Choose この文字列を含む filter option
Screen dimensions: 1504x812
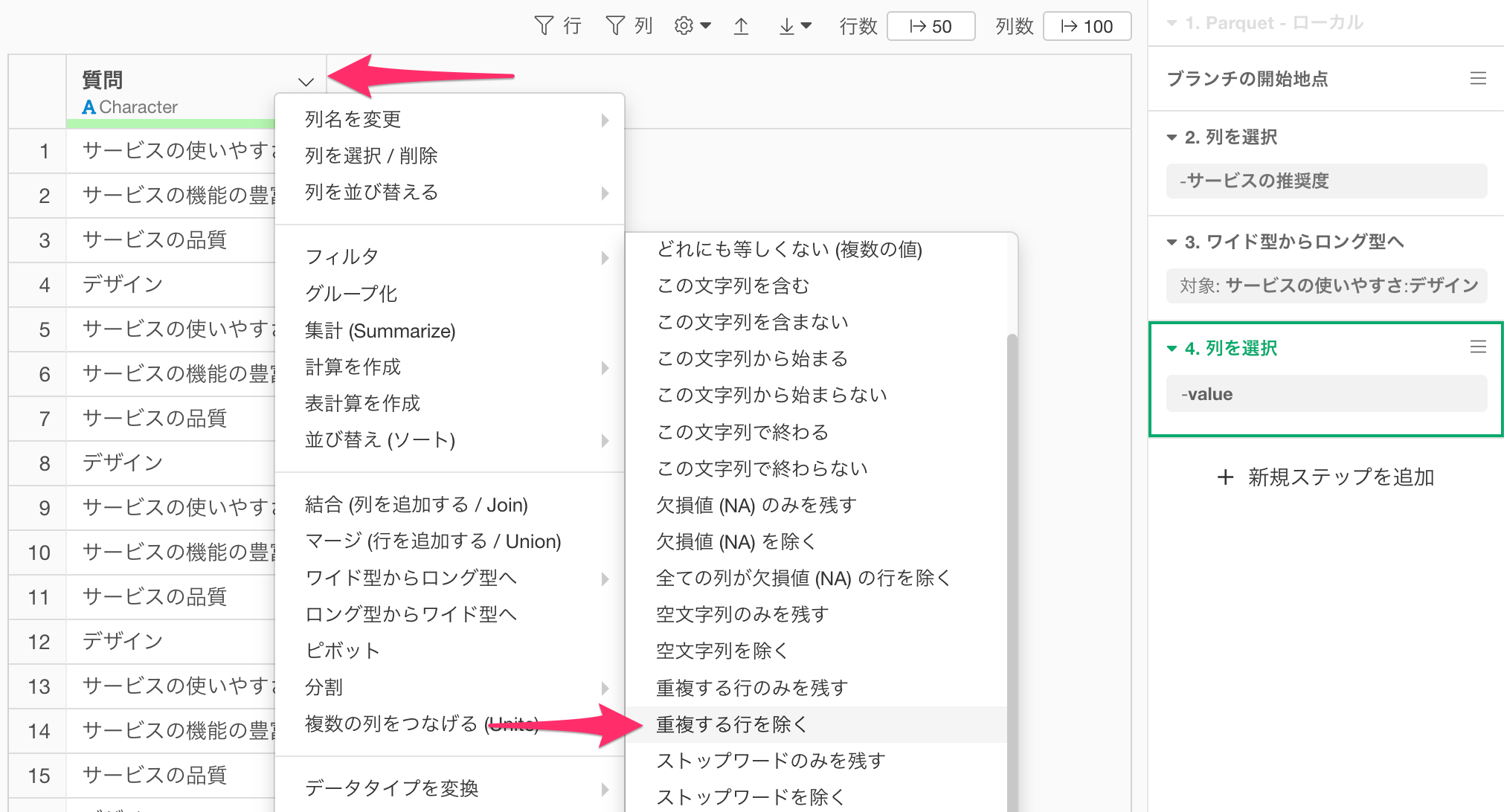(816, 286)
